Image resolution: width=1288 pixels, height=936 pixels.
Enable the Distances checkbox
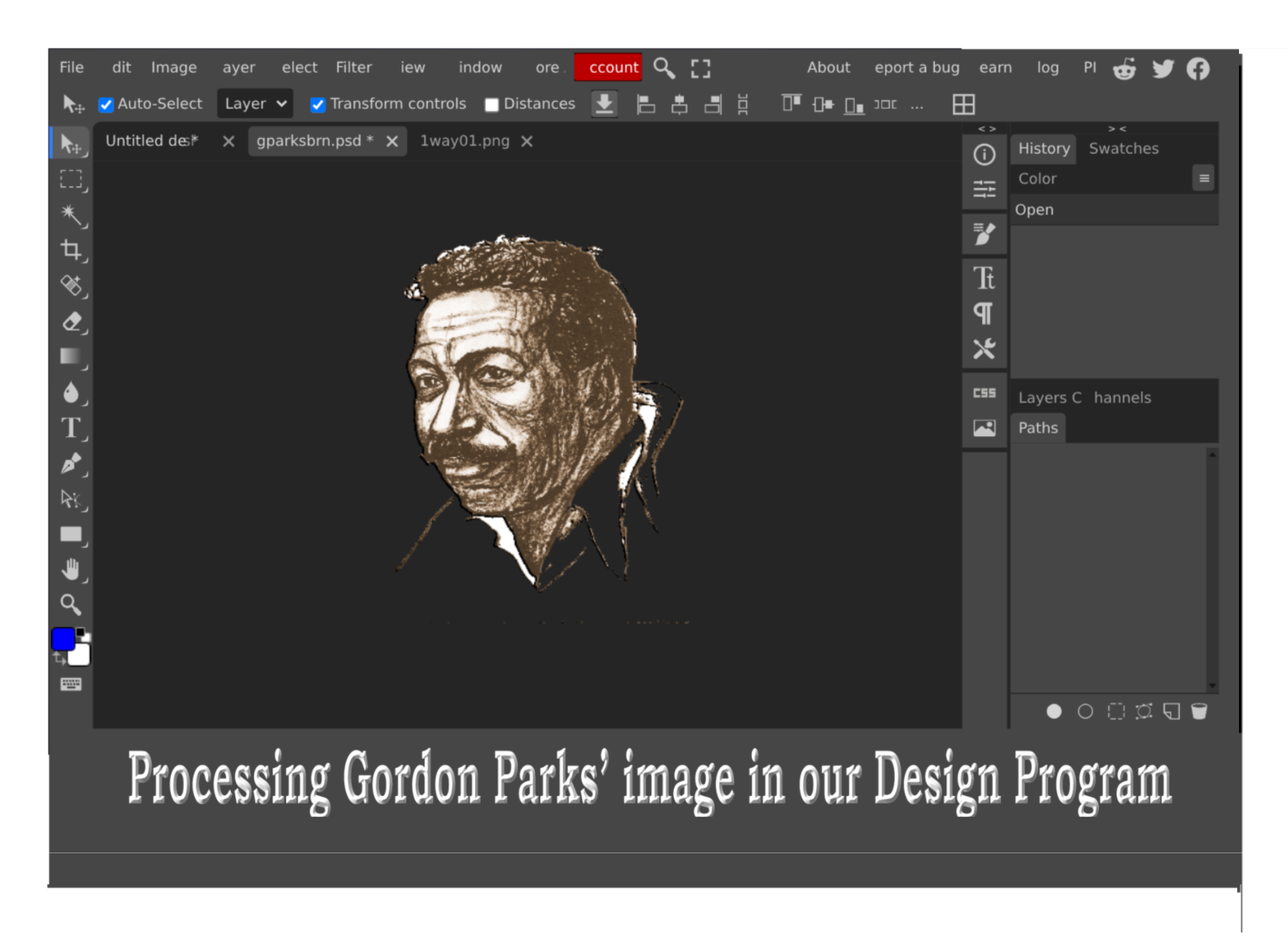[x=492, y=105]
